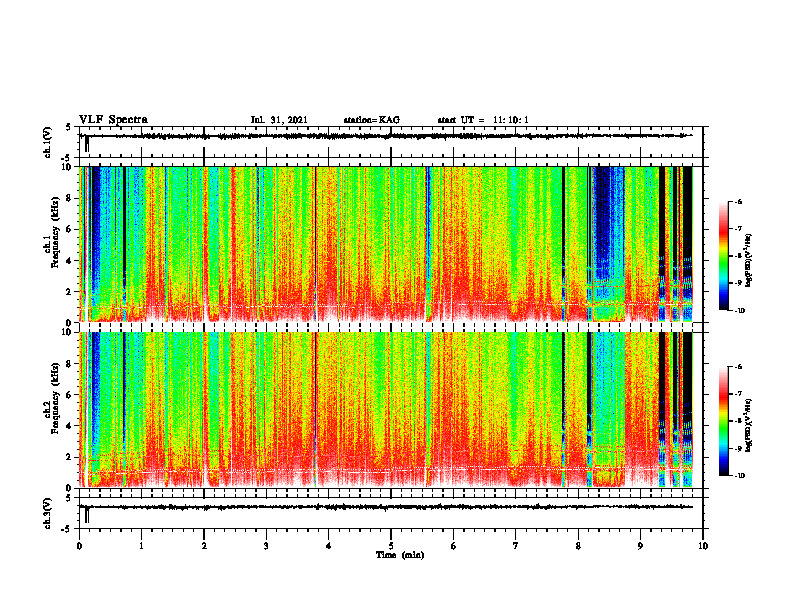792x612 pixels.
Task: Click time axis tick label "1"
Action: 141,546
